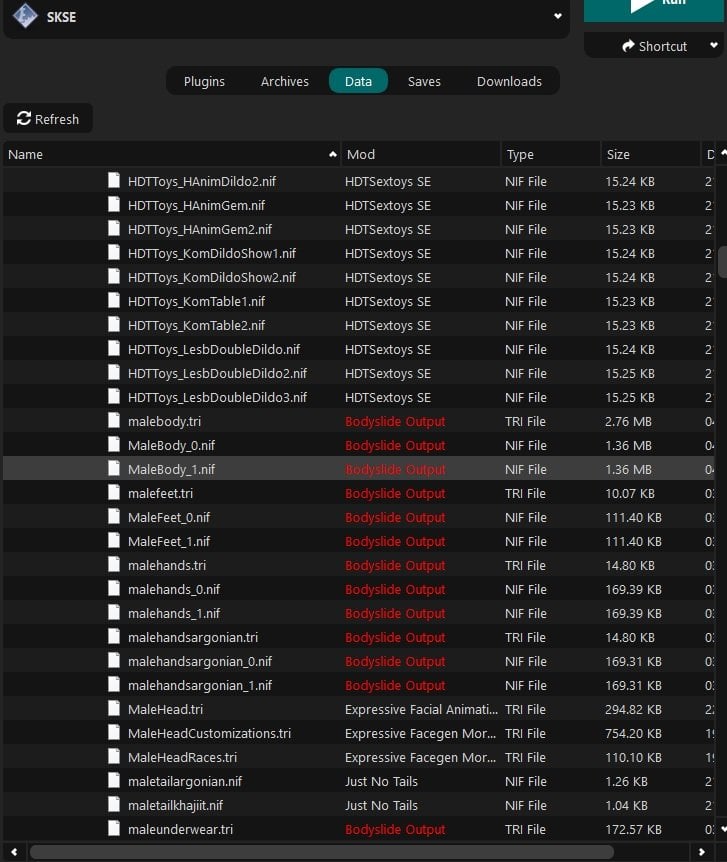
Task: Open the Downloads tab
Action: click(509, 81)
